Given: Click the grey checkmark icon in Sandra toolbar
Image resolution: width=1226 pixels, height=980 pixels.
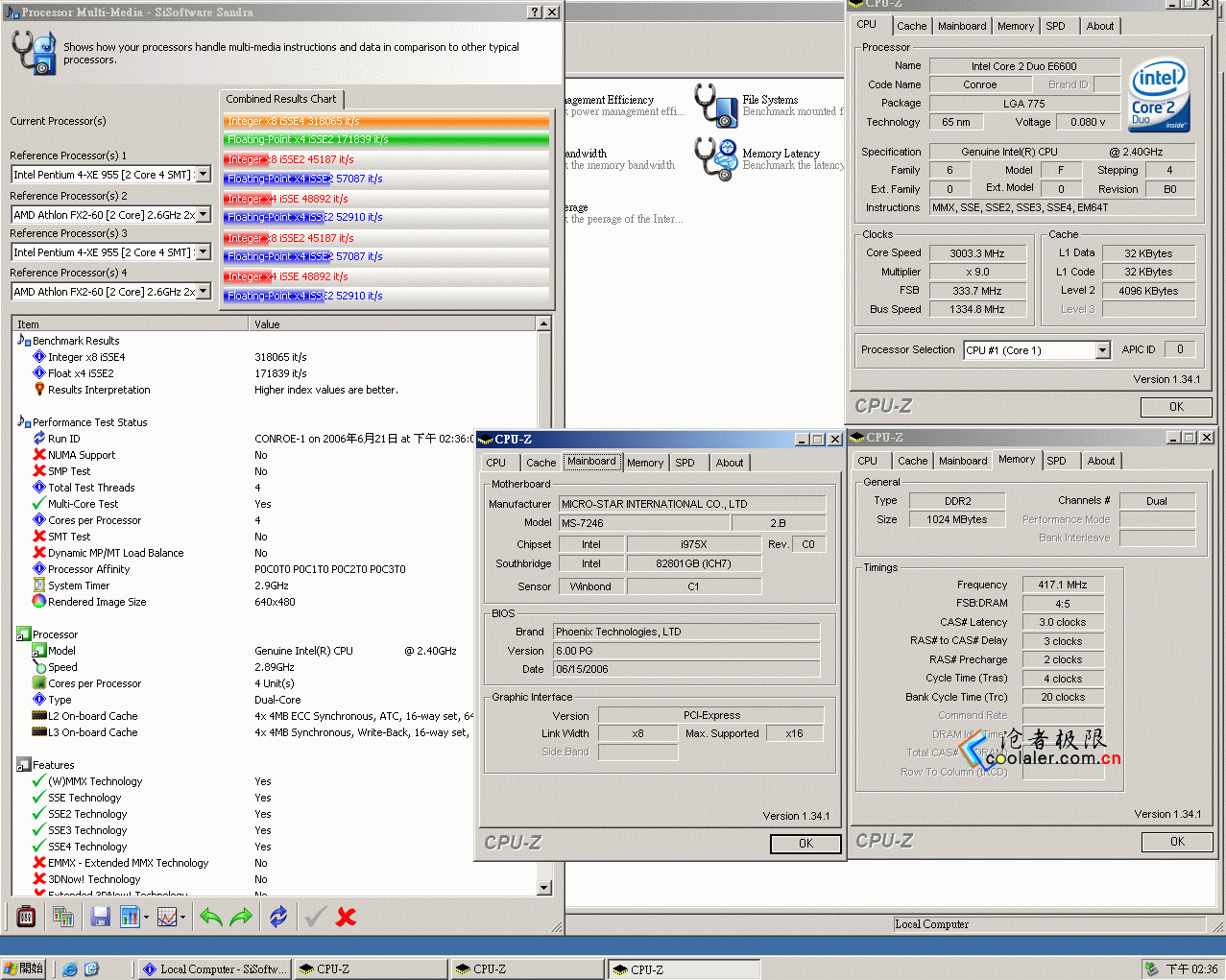Looking at the screenshot, I should (315, 917).
